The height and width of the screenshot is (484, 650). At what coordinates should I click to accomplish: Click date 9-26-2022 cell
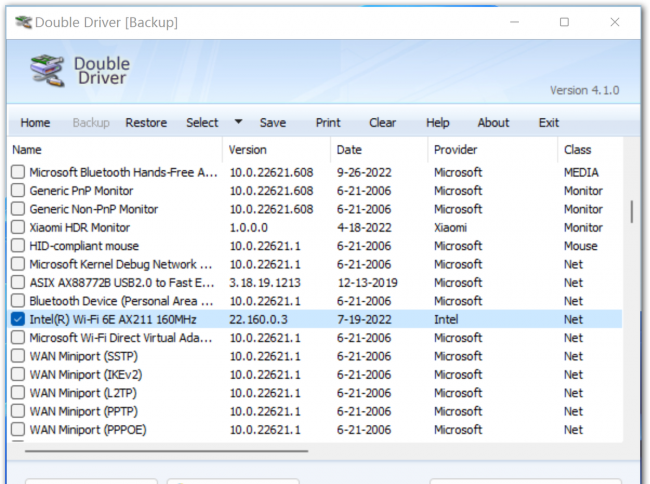364,172
